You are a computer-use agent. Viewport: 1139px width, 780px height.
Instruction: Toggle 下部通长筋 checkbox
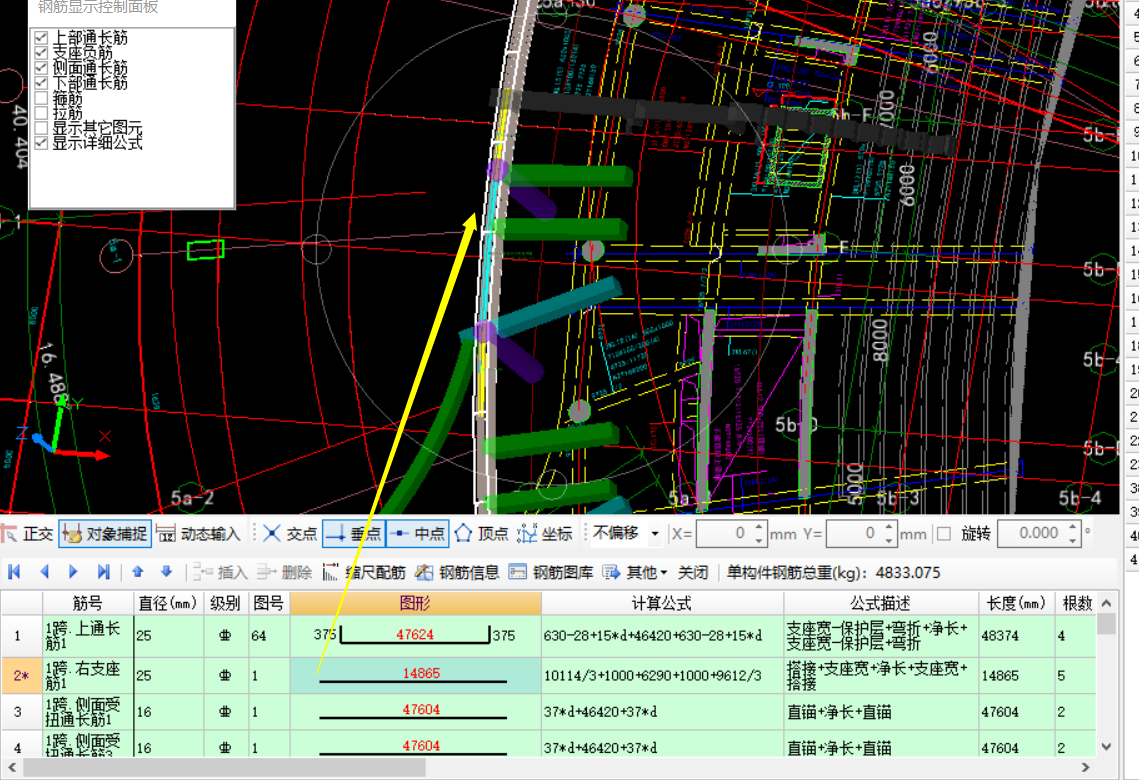click(41, 83)
